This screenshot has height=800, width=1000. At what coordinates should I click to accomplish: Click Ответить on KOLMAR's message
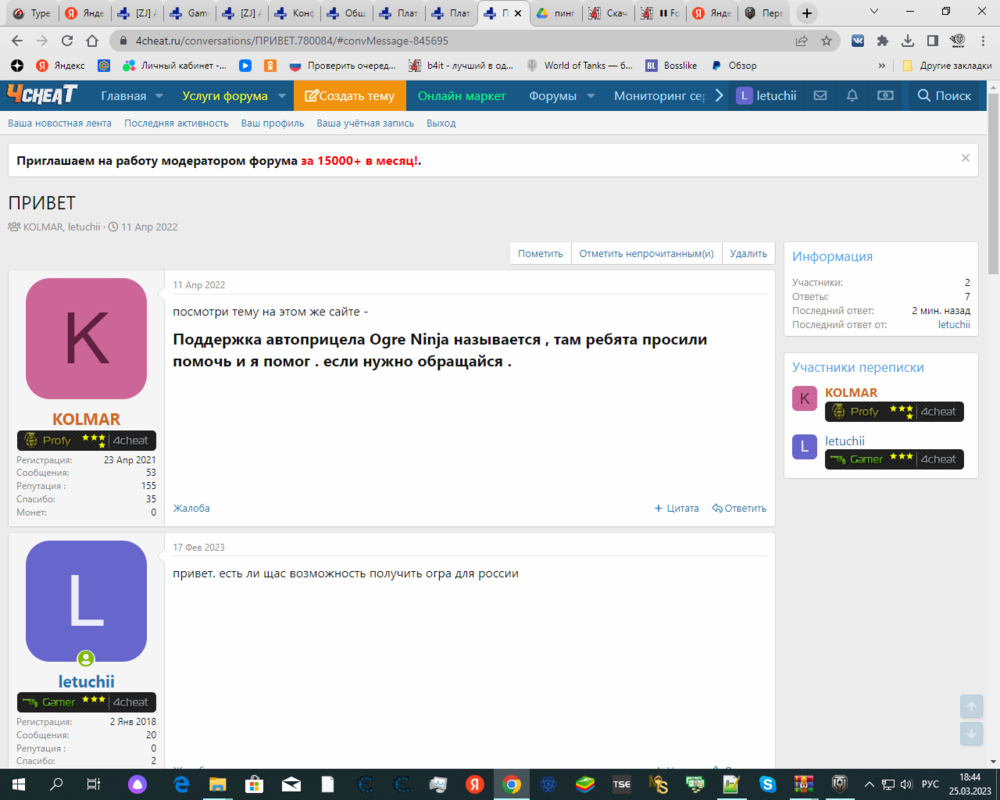739,508
